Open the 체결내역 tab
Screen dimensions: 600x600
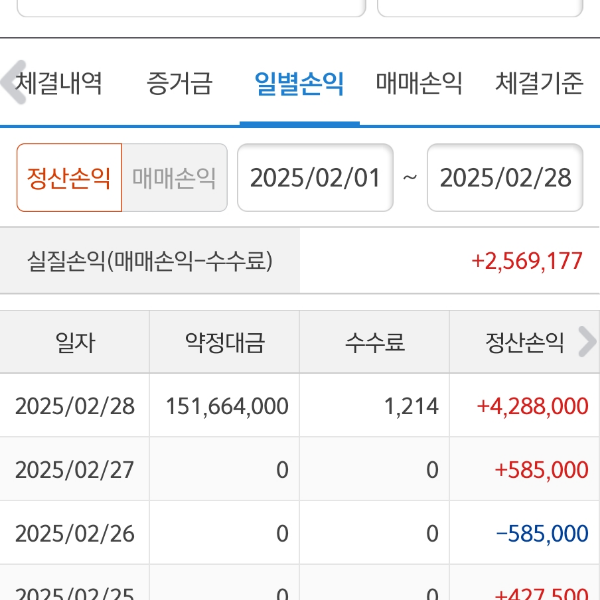(60, 84)
